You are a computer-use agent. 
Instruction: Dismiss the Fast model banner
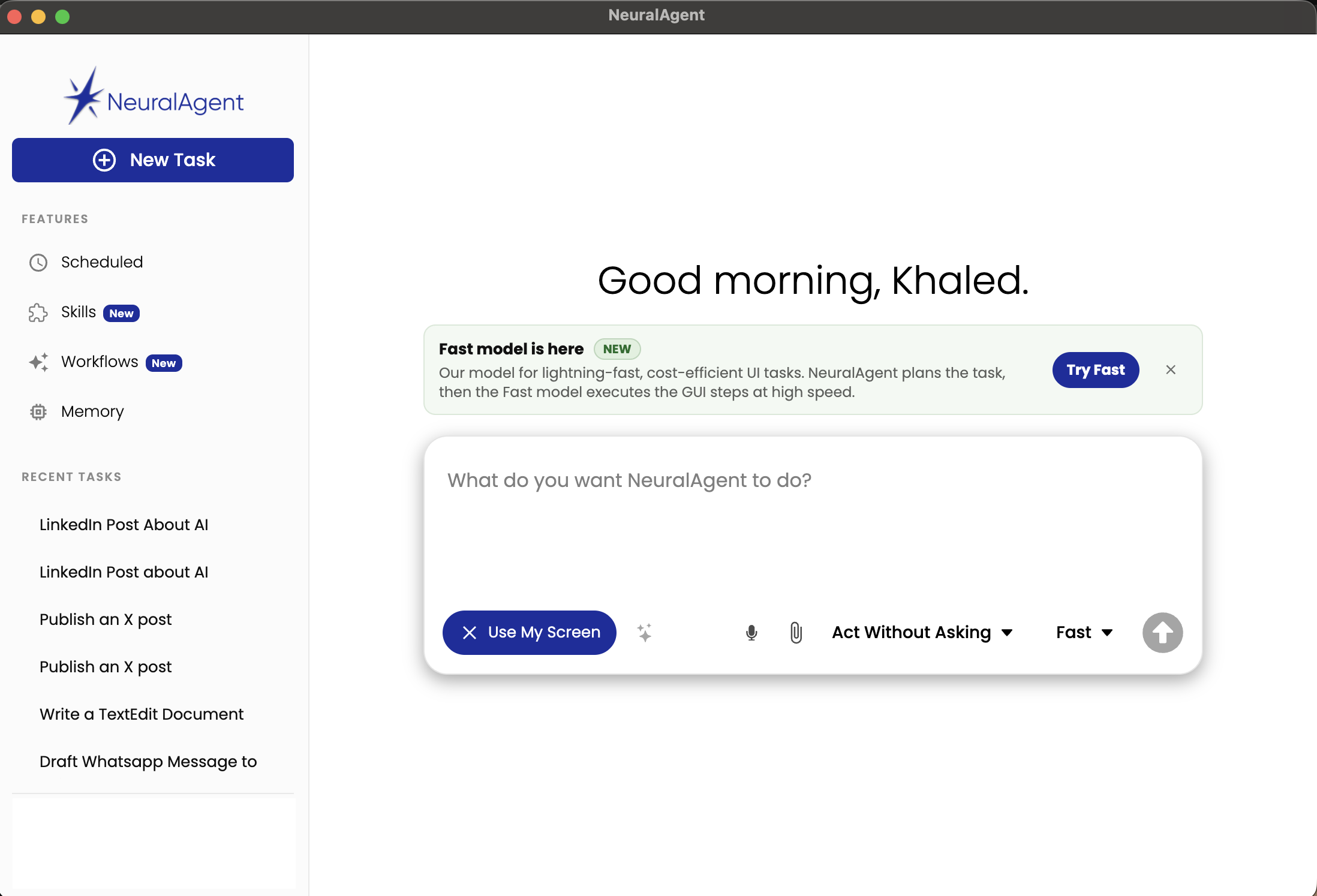click(1171, 370)
